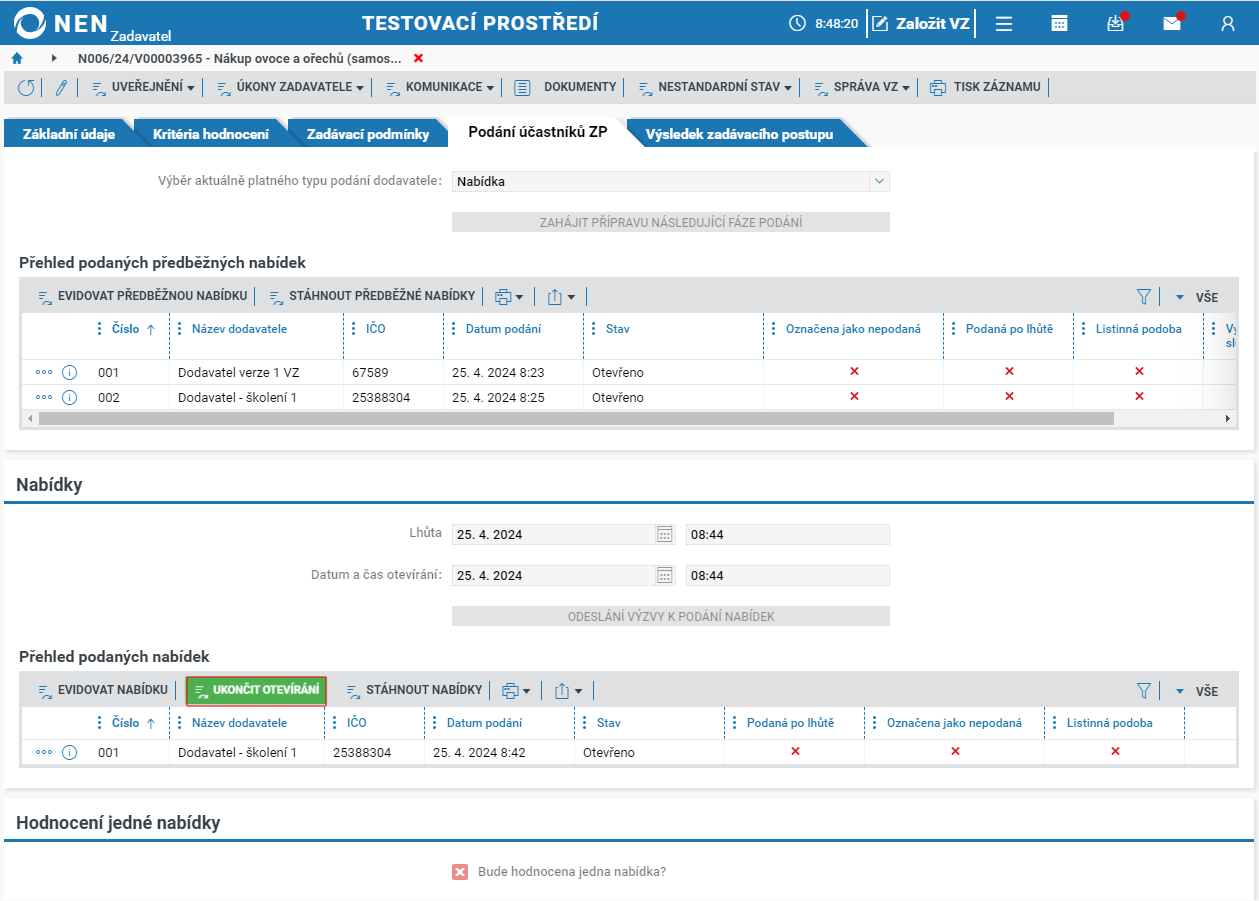
Task: Click Založit VZ button
Action: [x=920, y=23]
